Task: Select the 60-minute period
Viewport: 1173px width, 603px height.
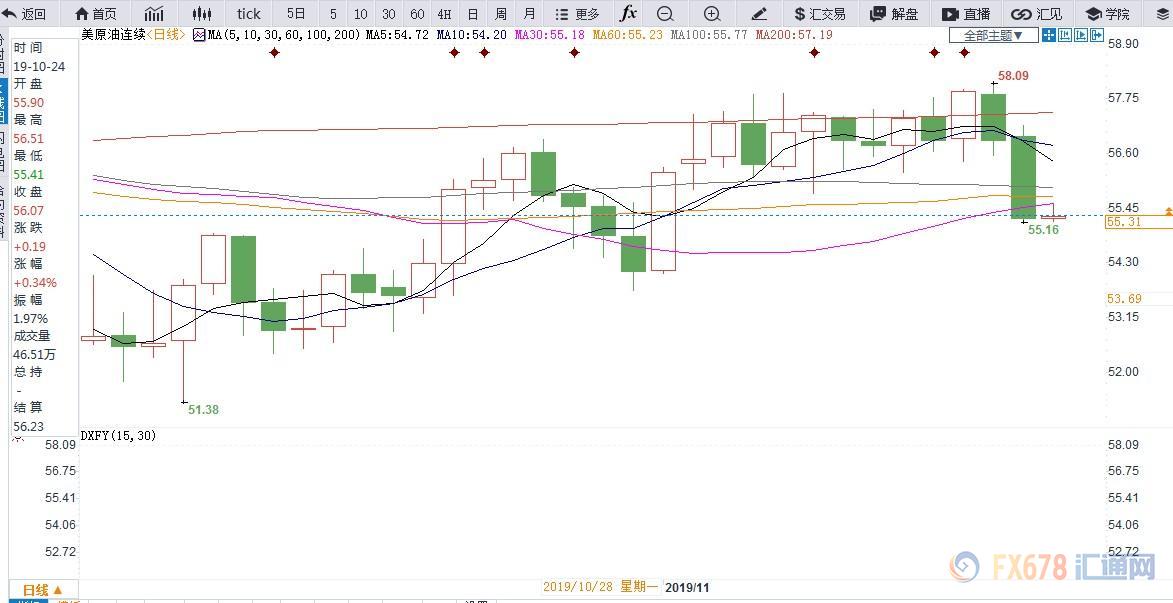Action: pyautogui.click(x=417, y=13)
